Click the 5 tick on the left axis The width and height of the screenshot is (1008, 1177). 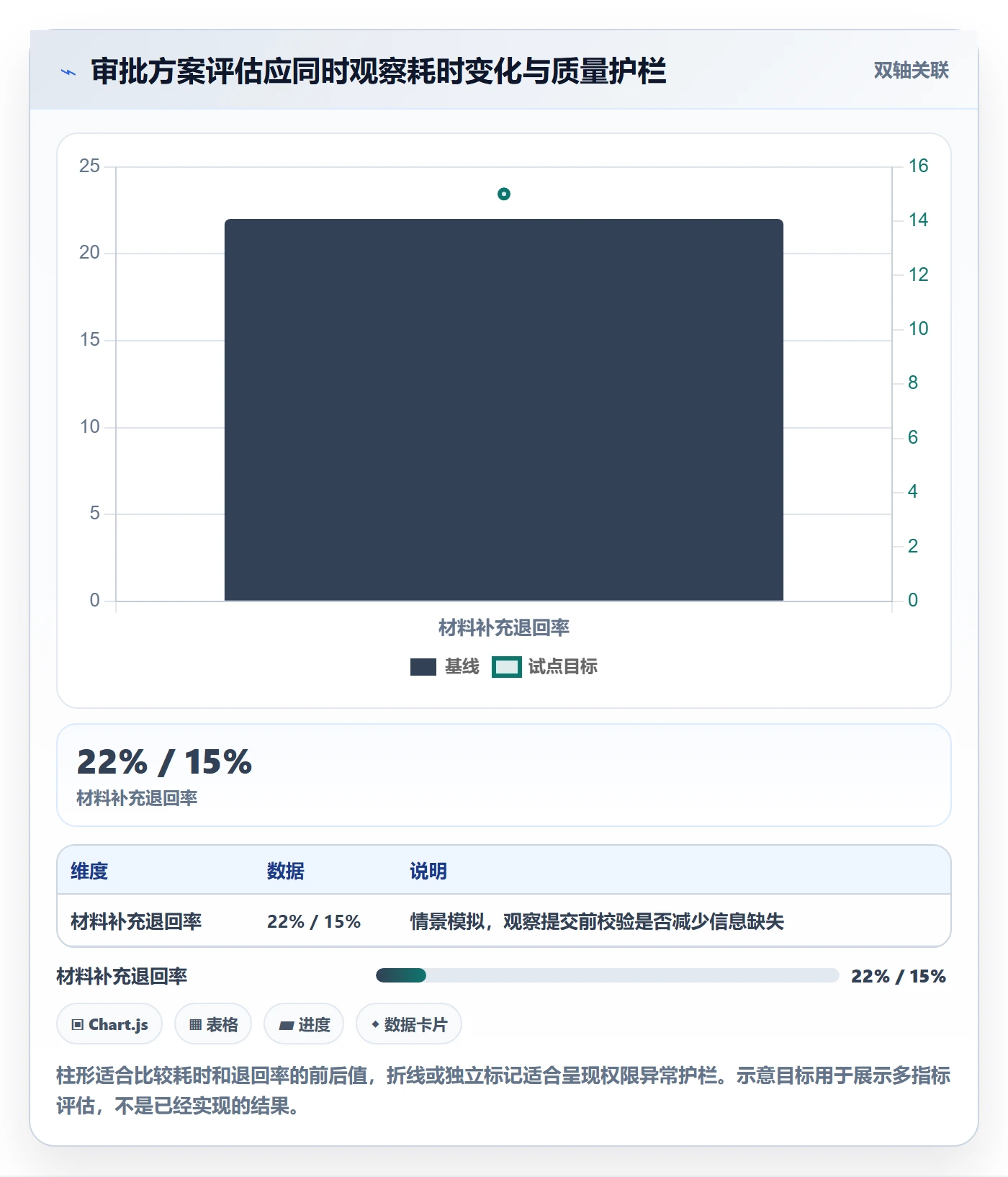pyautogui.click(x=95, y=513)
